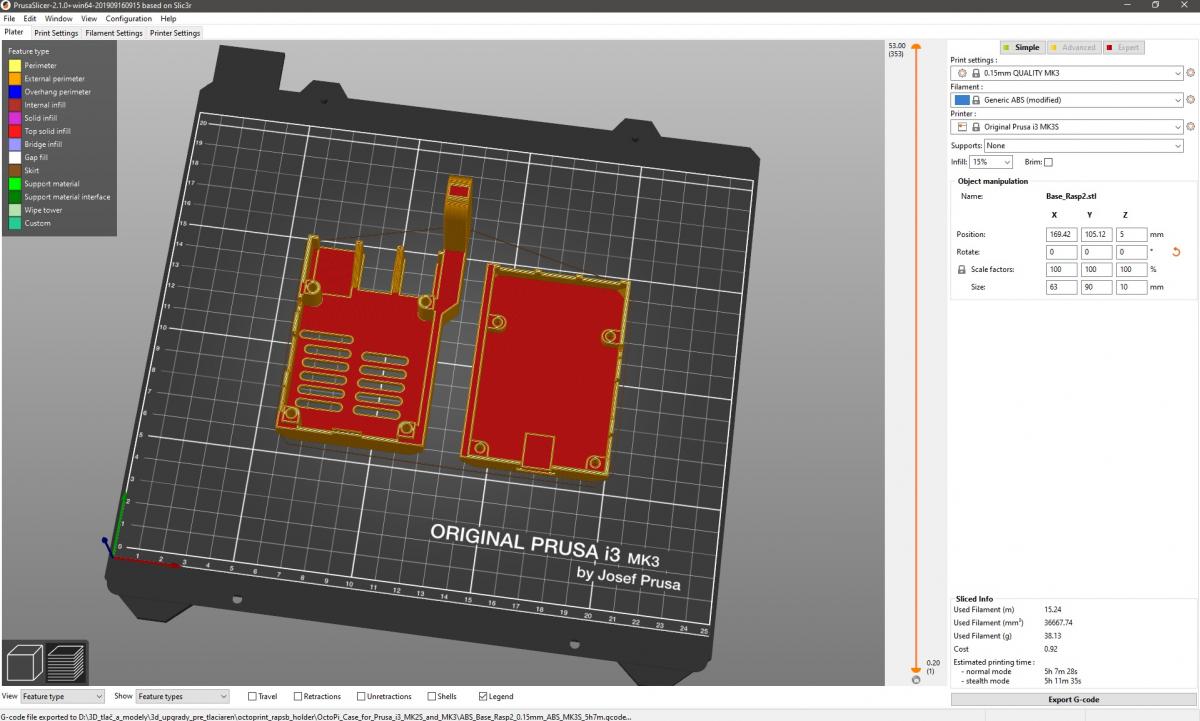The height and width of the screenshot is (721, 1200).
Task: Enable the Retractions checkbox
Action: (x=298, y=696)
